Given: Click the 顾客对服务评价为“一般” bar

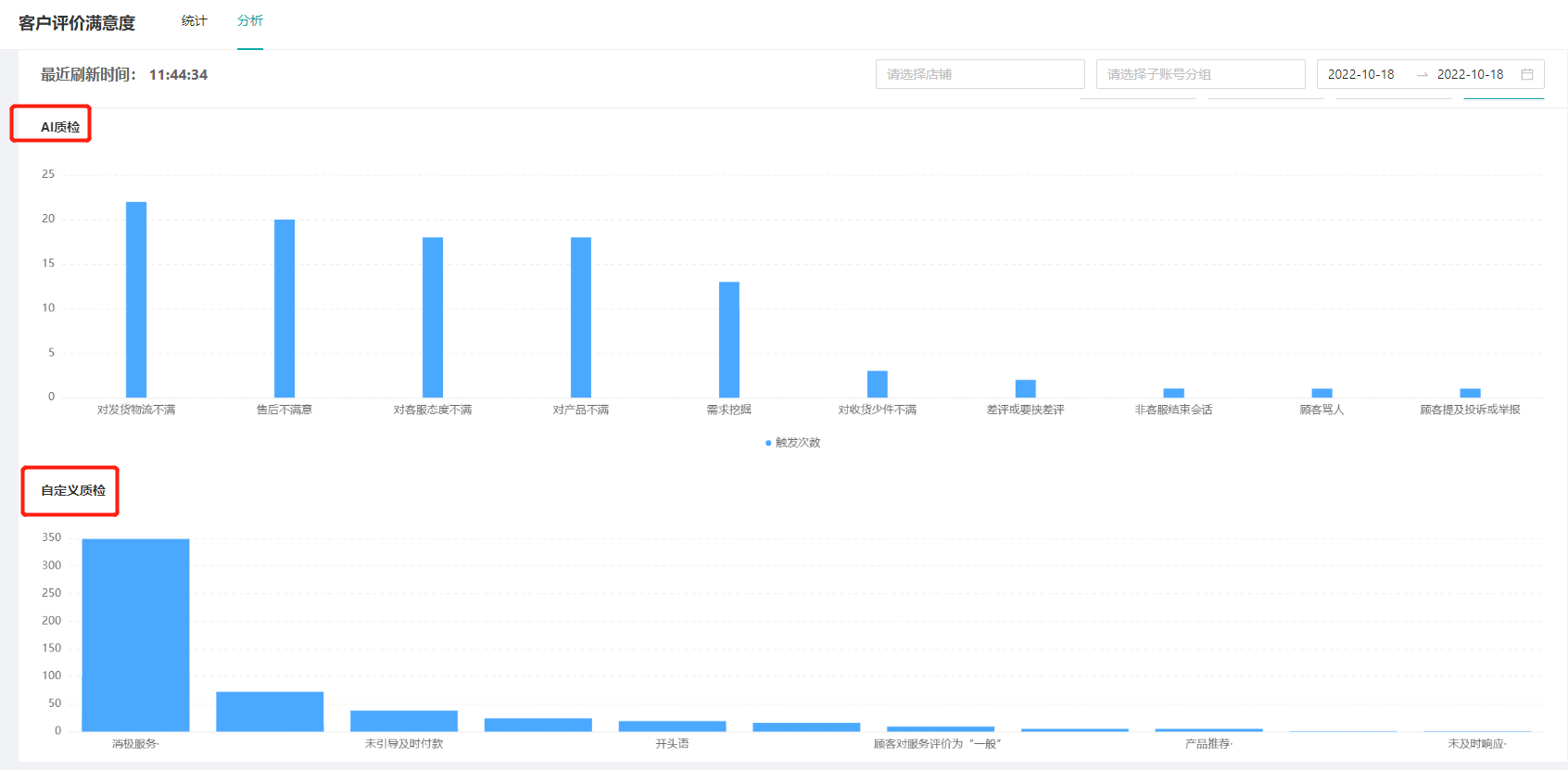Looking at the screenshot, I should 941,729.
